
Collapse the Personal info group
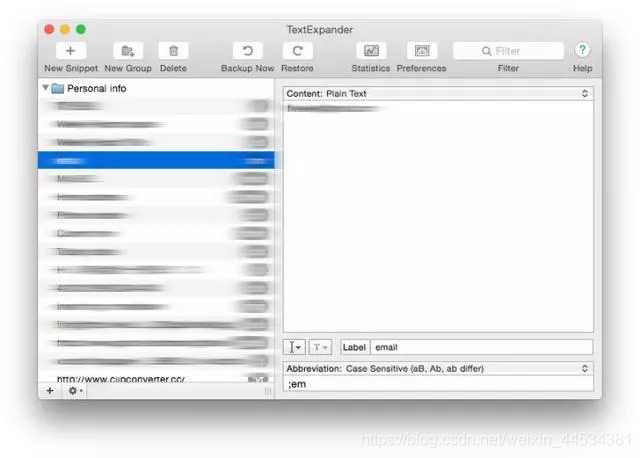pyautogui.click(x=46, y=88)
